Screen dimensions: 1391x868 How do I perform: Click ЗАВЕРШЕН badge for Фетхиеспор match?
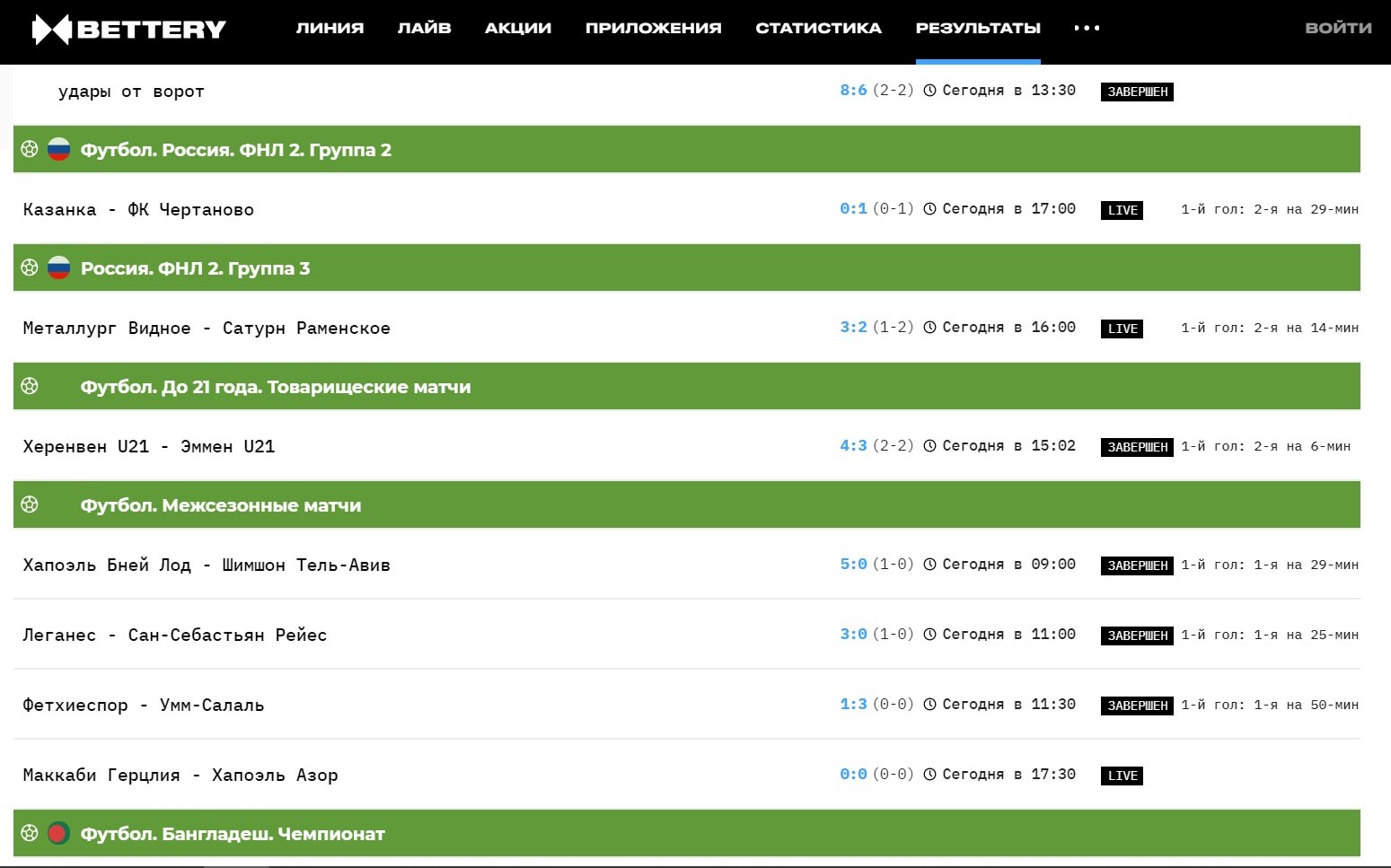click(x=1137, y=706)
